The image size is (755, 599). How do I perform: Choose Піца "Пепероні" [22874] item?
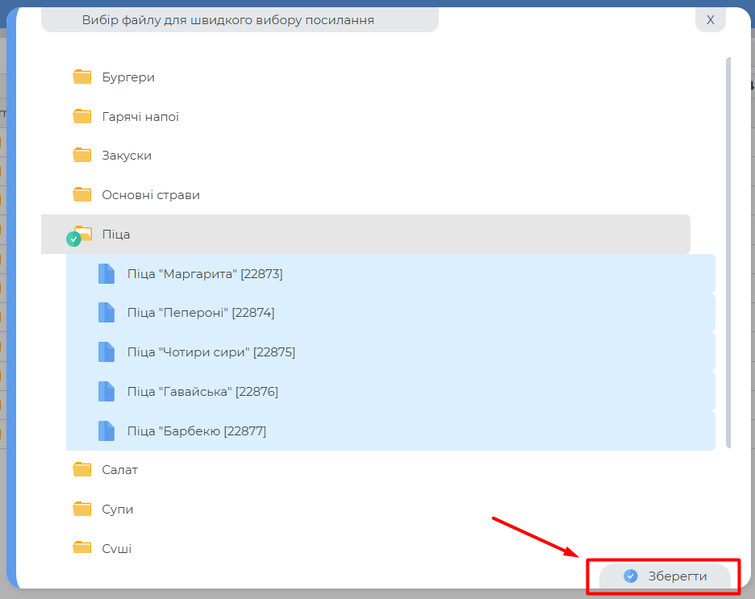coord(200,312)
